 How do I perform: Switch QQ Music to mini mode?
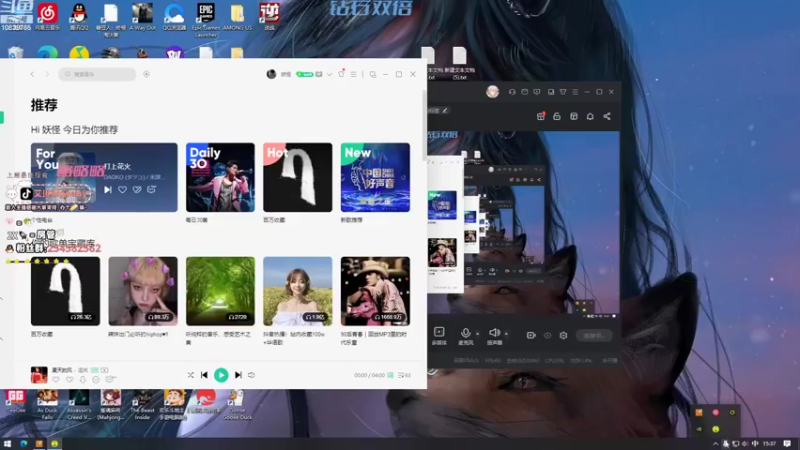373,74
